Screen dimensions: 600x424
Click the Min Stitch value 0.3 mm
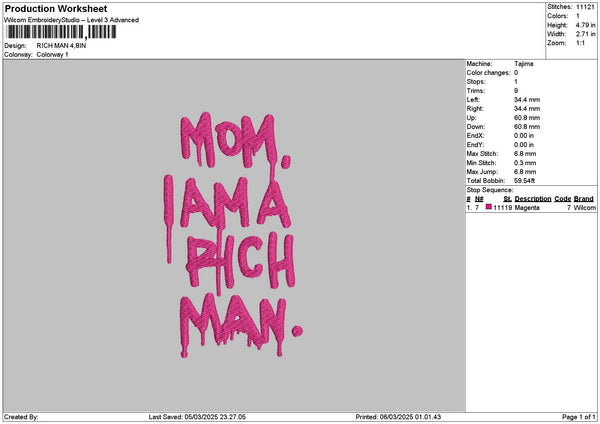click(525, 163)
